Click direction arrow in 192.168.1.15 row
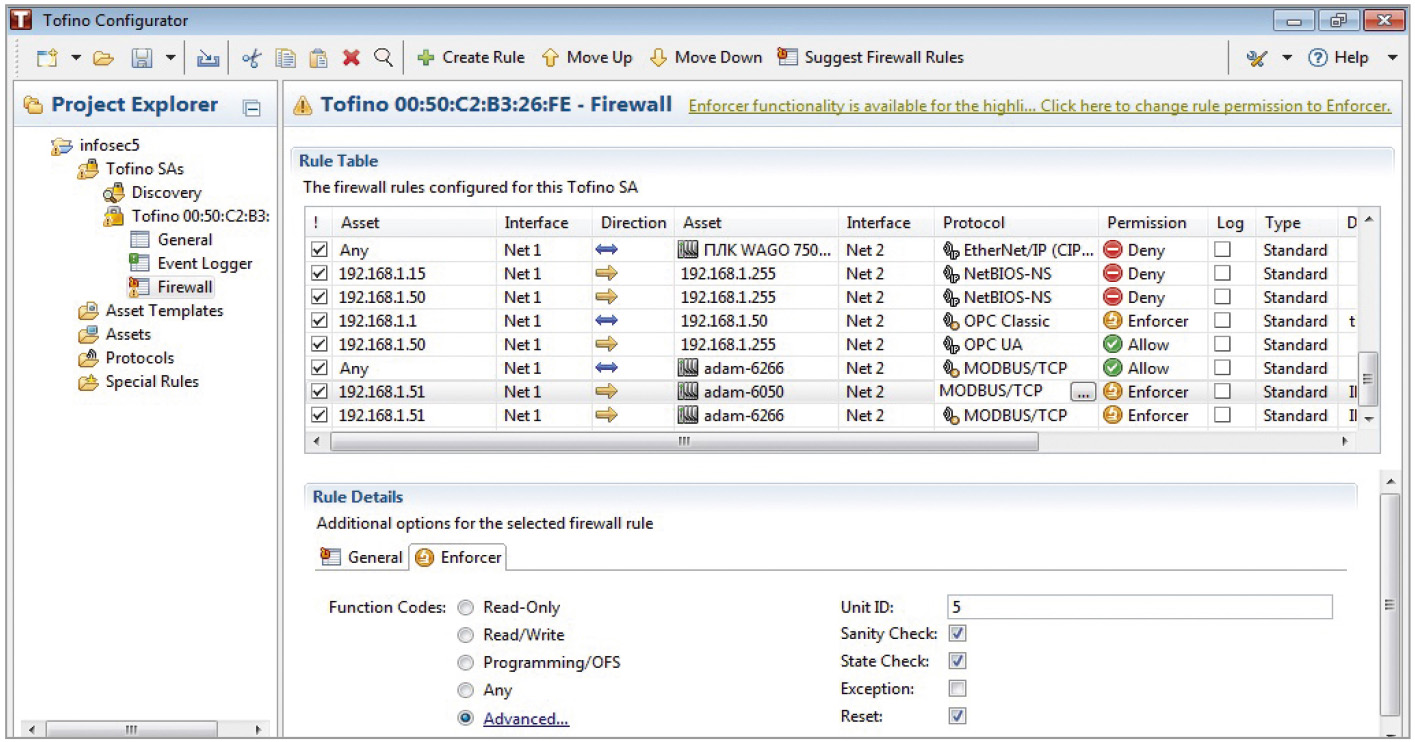The height and width of the screenshot is (742, 1415). point(607,274)
